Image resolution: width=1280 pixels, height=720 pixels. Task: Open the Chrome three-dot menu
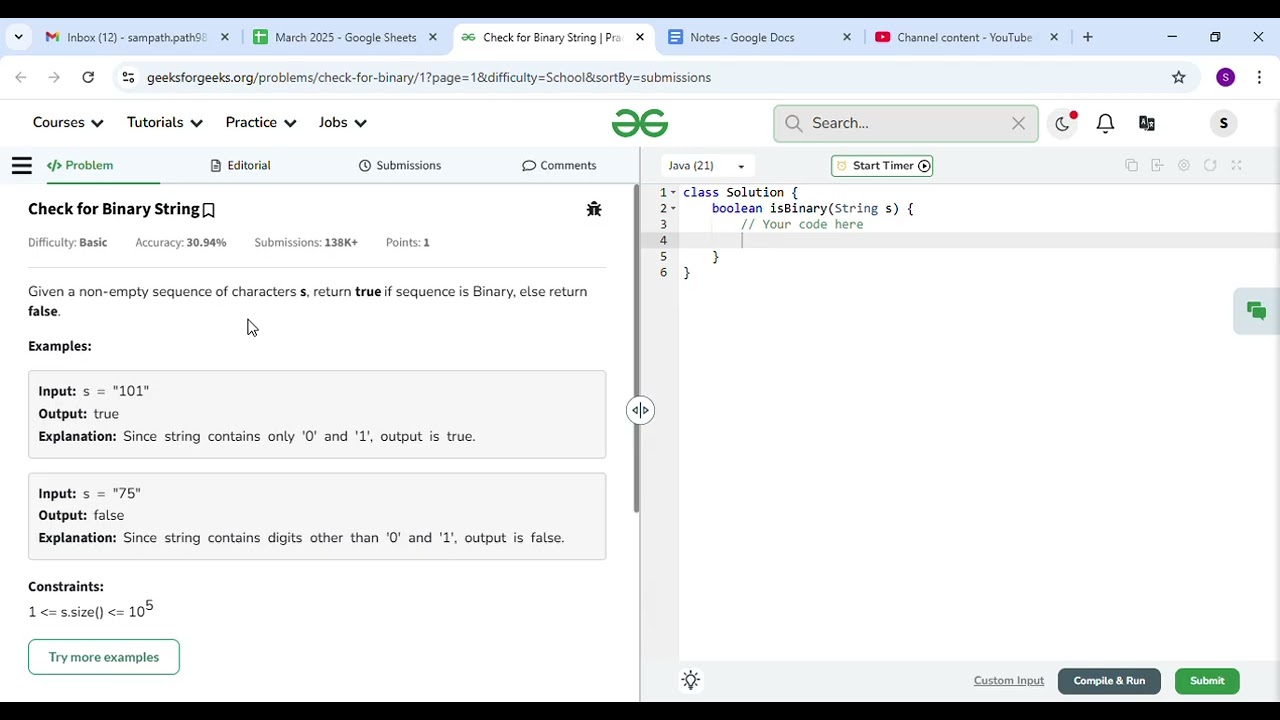(1259, 77)
